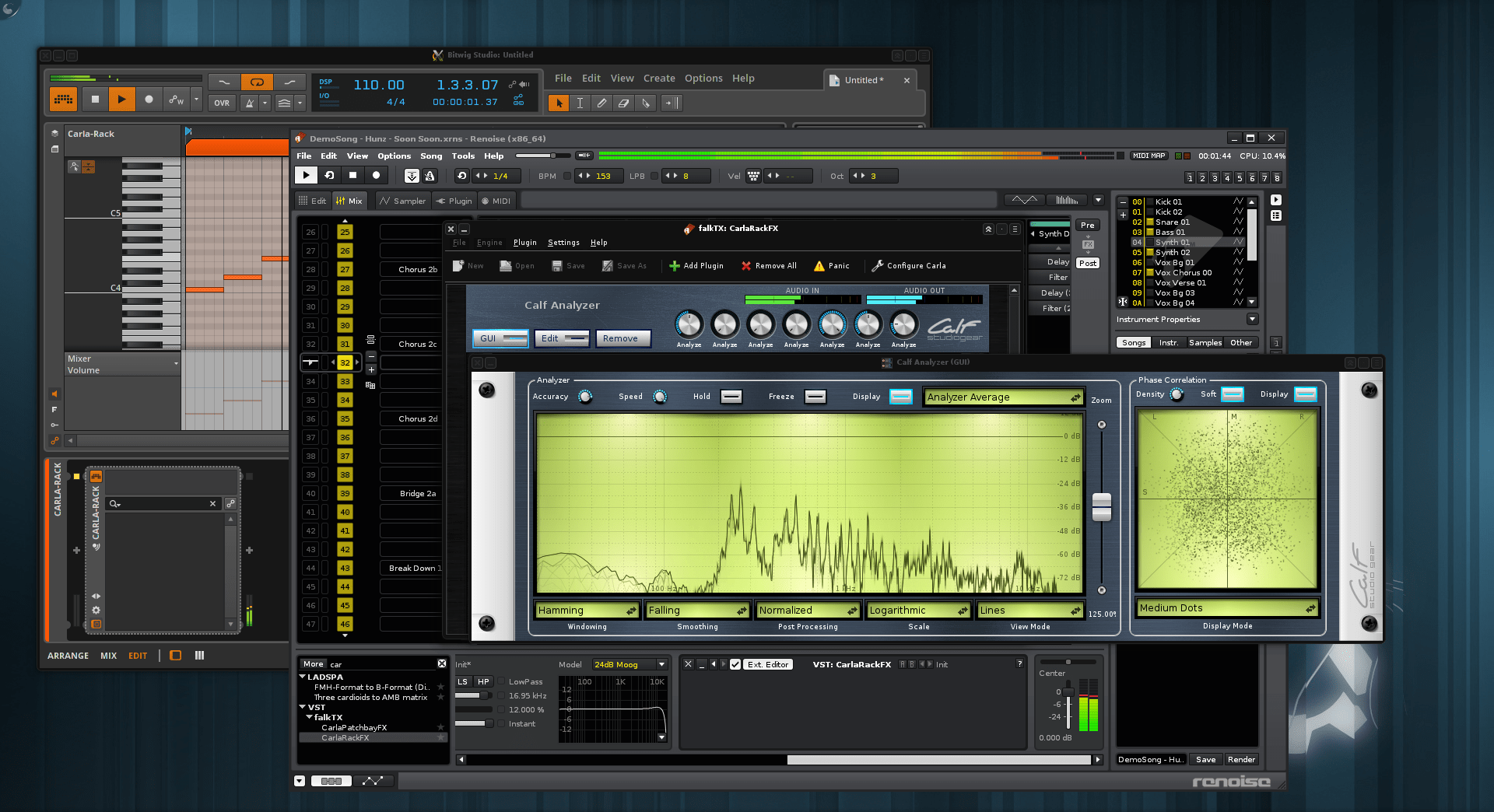This screenshot has width=1494, height=812.
Task: Open the Tools menu in Renoise
Action: click(x=463, y=156)
